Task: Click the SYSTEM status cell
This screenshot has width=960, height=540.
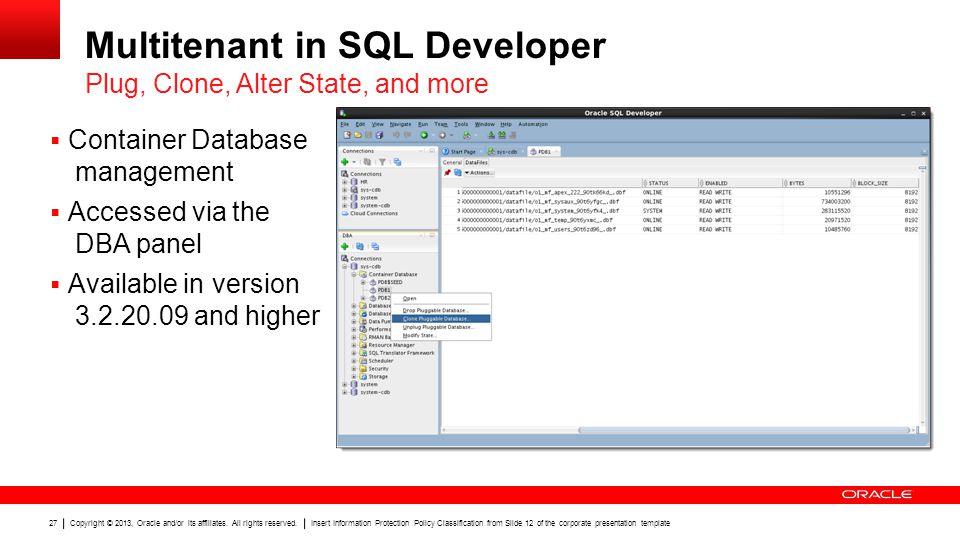Action: click(652, 211)
